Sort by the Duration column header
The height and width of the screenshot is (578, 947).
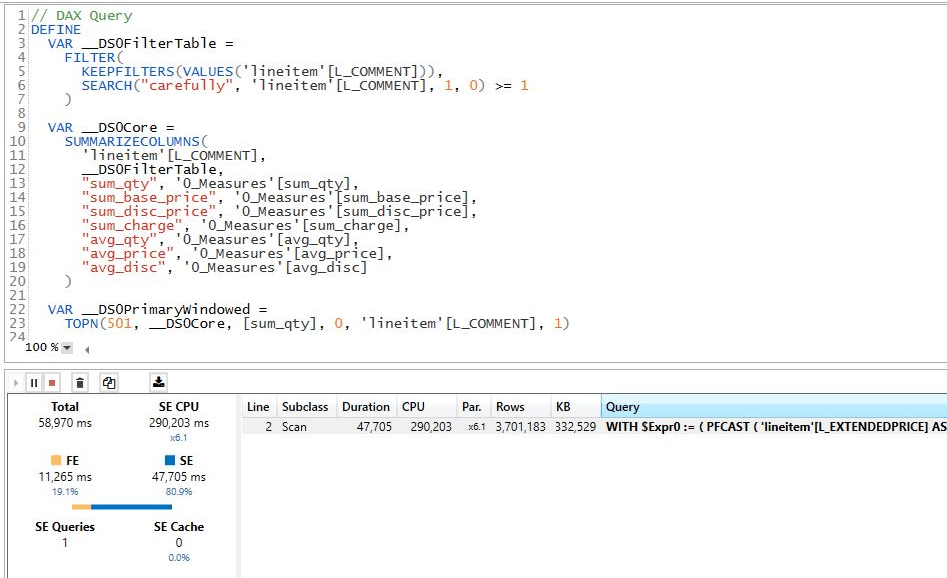click(365, 407)
